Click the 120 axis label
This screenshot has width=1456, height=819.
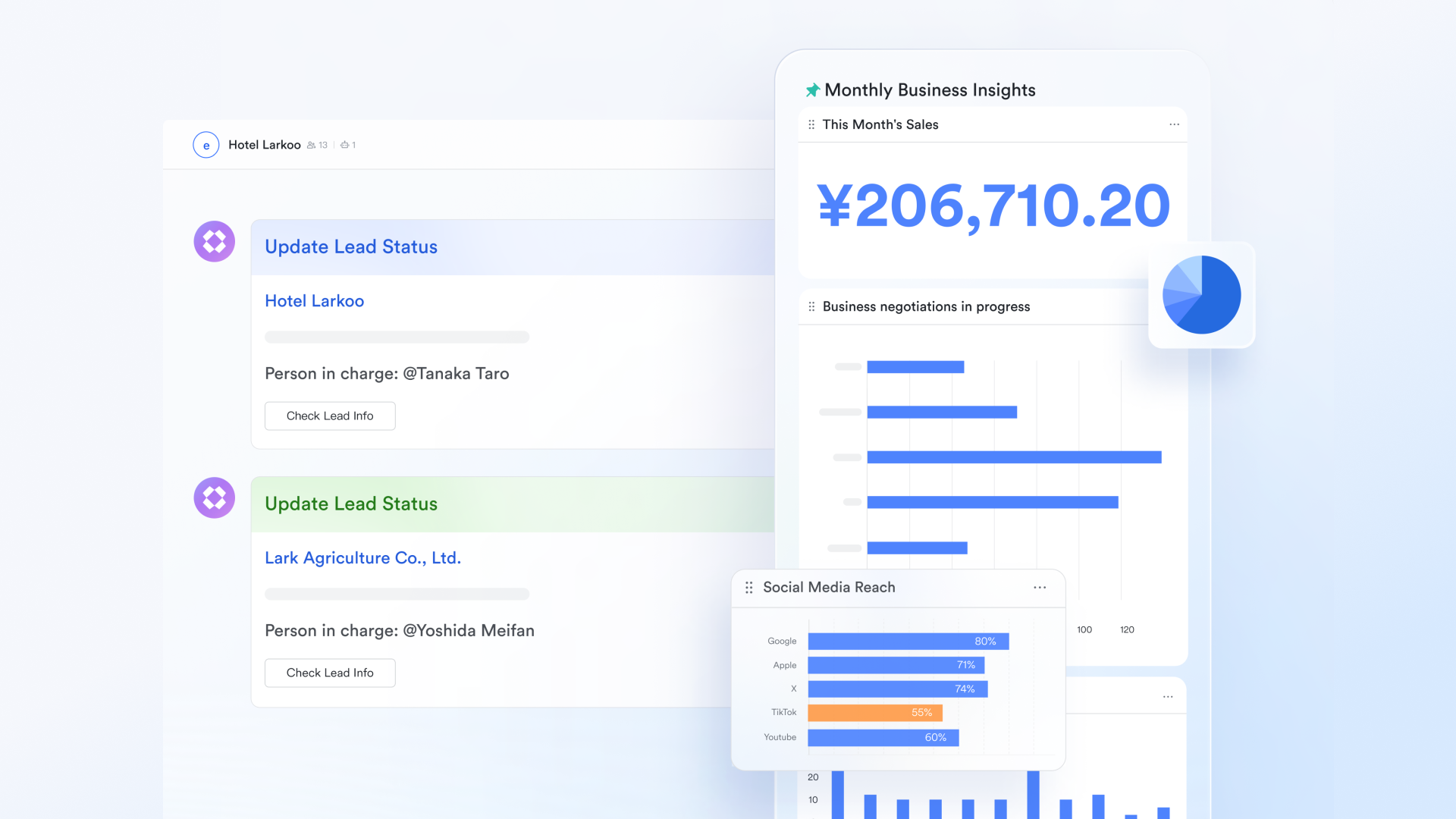1128,629
